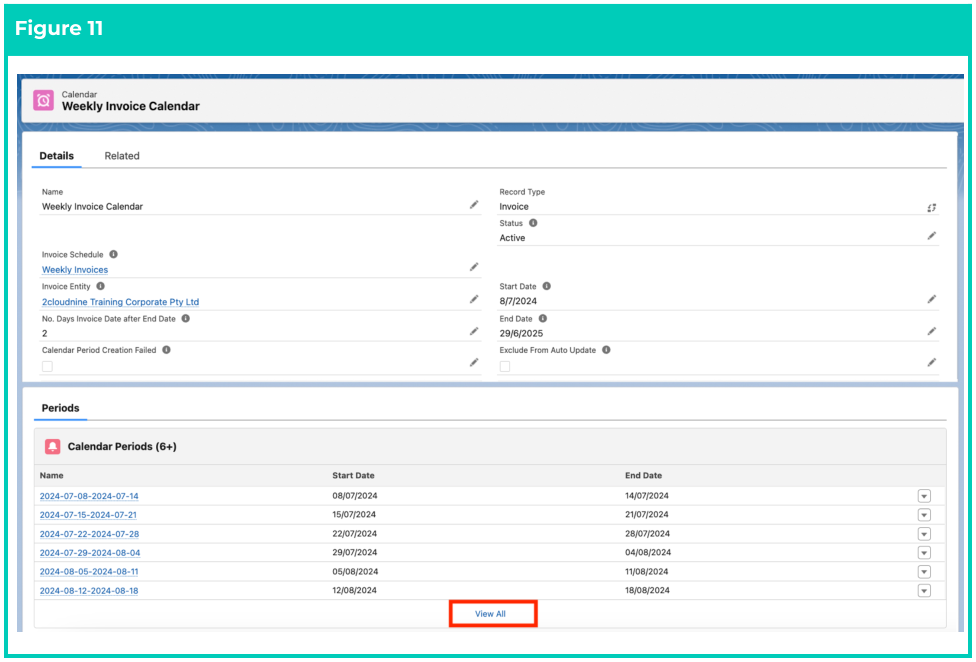Show the Status field info icon
The height and width of the screenshot is (662, 976).
point(533,223)
